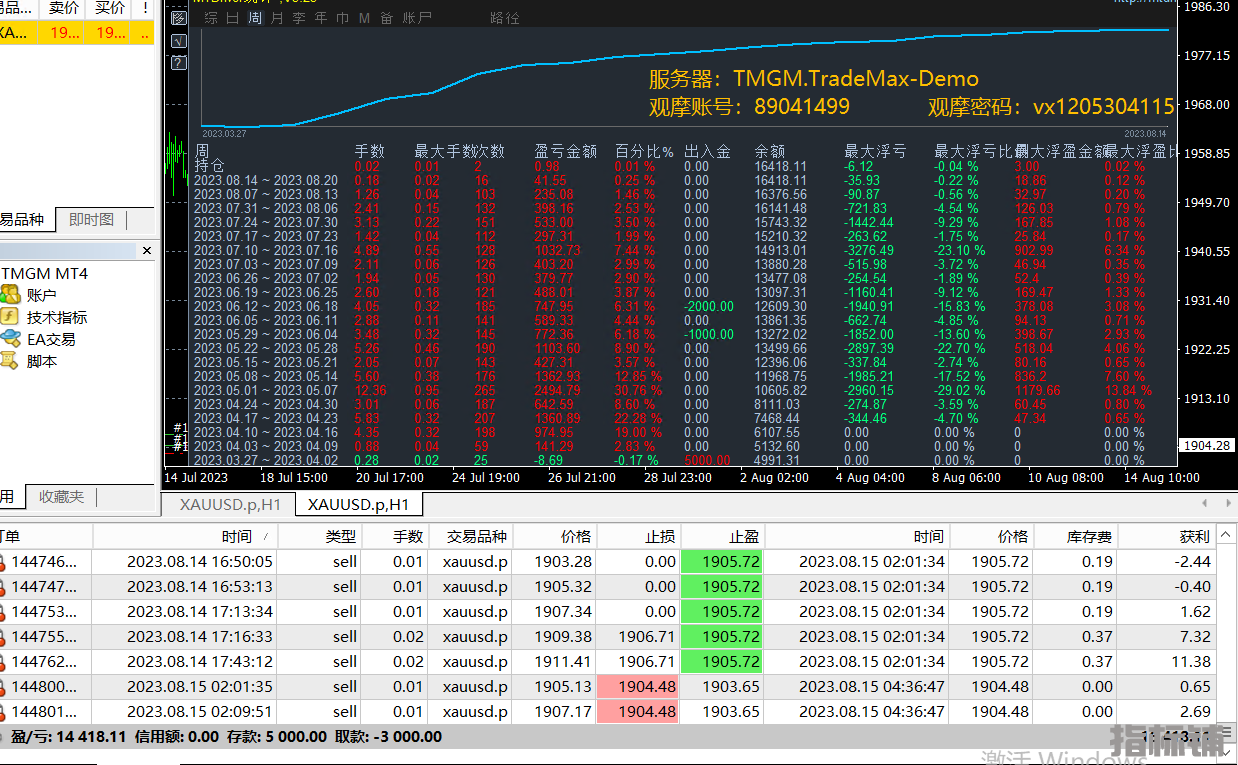Click the weekly row 2023.05.01 ~ 2023.05.07
Viewport: 1238px width, 765px height.
coord(266,391)
